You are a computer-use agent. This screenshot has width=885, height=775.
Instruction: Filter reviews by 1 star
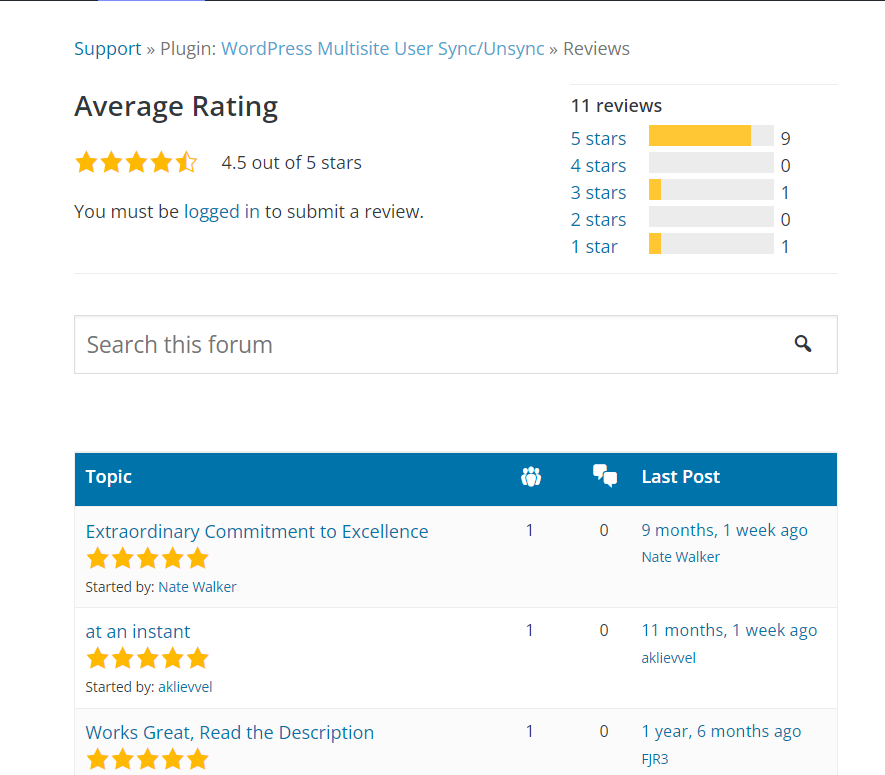tap(594, 247)
